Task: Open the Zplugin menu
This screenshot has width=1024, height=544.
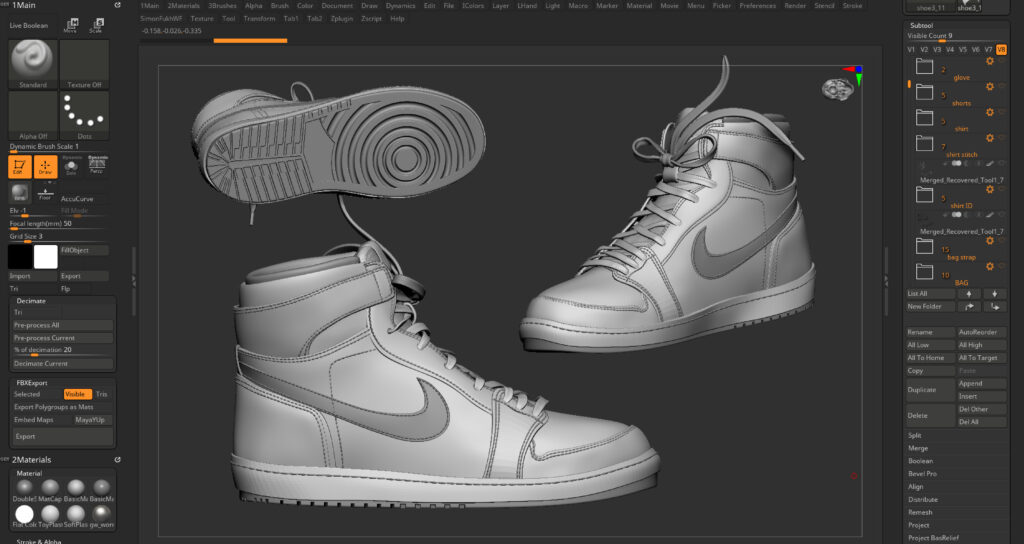Action: click(342, 18)
